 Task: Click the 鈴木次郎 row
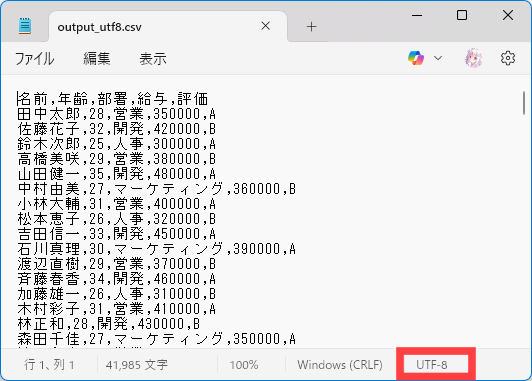pyautogui.click(x=117, y=144)
